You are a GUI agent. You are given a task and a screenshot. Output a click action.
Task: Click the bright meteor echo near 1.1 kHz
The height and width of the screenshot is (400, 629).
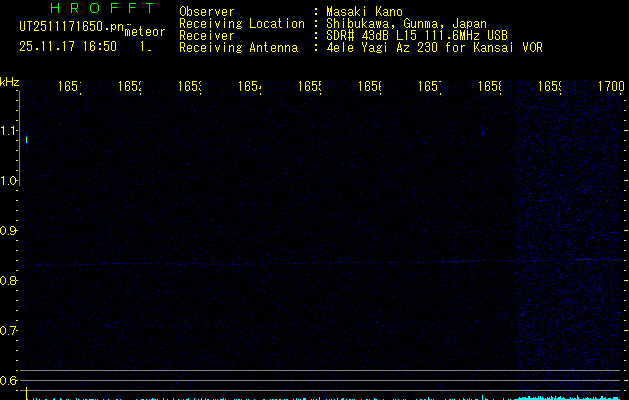click(x=26, y=140)
